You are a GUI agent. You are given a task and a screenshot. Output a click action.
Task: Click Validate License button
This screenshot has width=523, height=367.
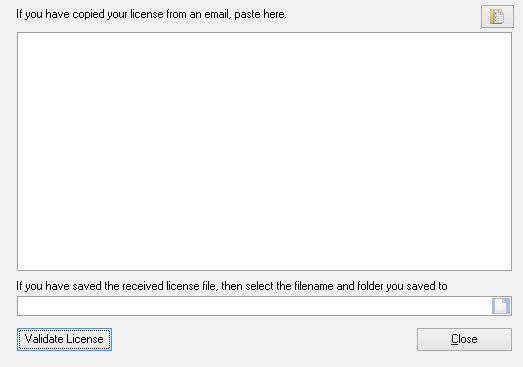(x=64, y=339)
